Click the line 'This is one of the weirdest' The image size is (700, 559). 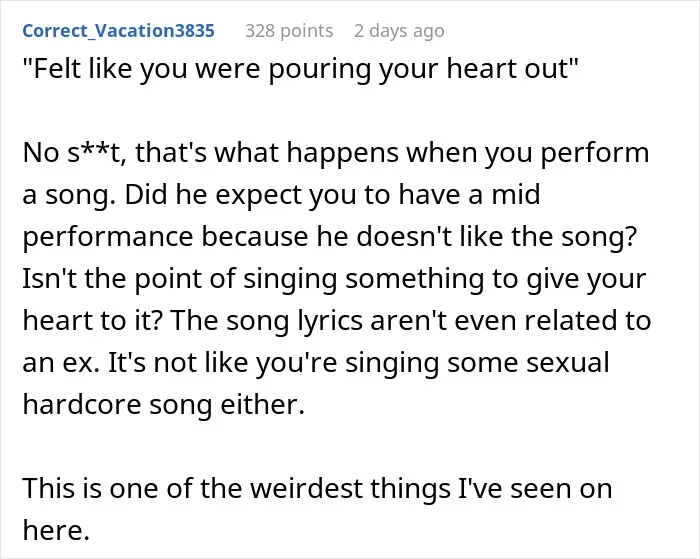click(317, 488)
